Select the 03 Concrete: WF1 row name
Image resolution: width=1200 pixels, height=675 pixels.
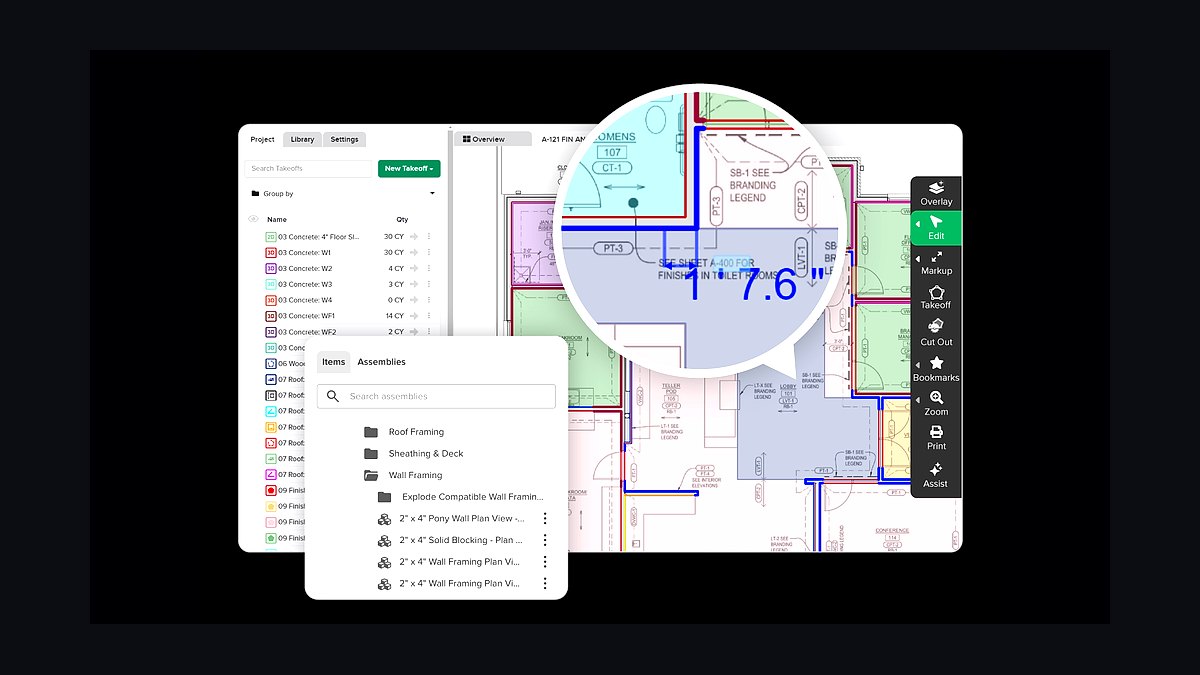click(x=307, y=316)
